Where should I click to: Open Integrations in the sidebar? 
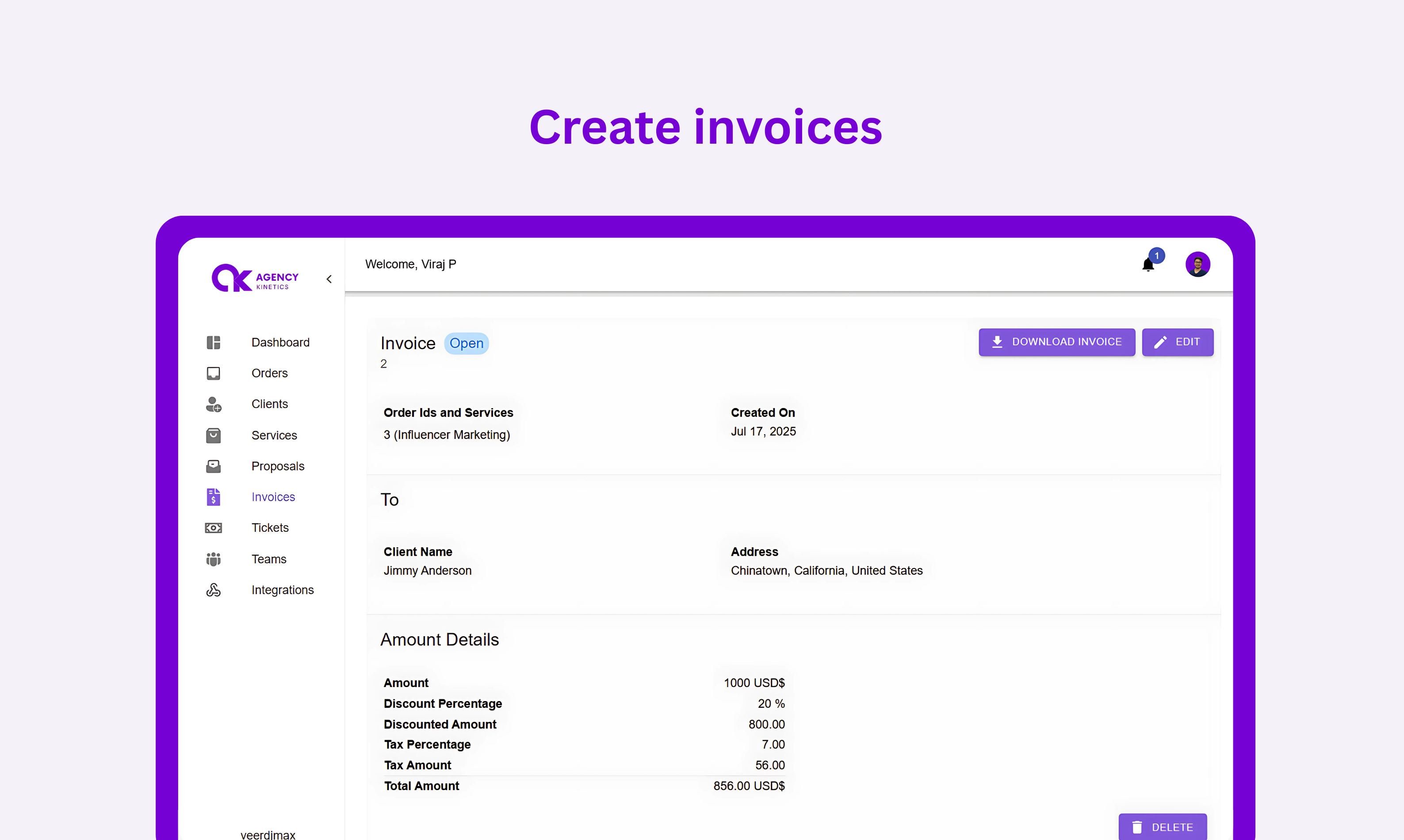[x=283, y=590]
